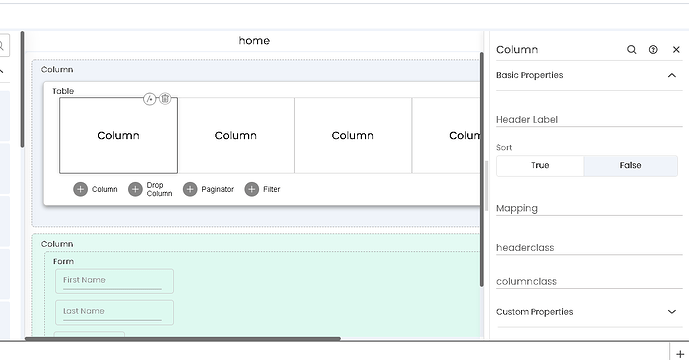Open help icon in Column panel
The image size is (689, 360).
[653, 50]
